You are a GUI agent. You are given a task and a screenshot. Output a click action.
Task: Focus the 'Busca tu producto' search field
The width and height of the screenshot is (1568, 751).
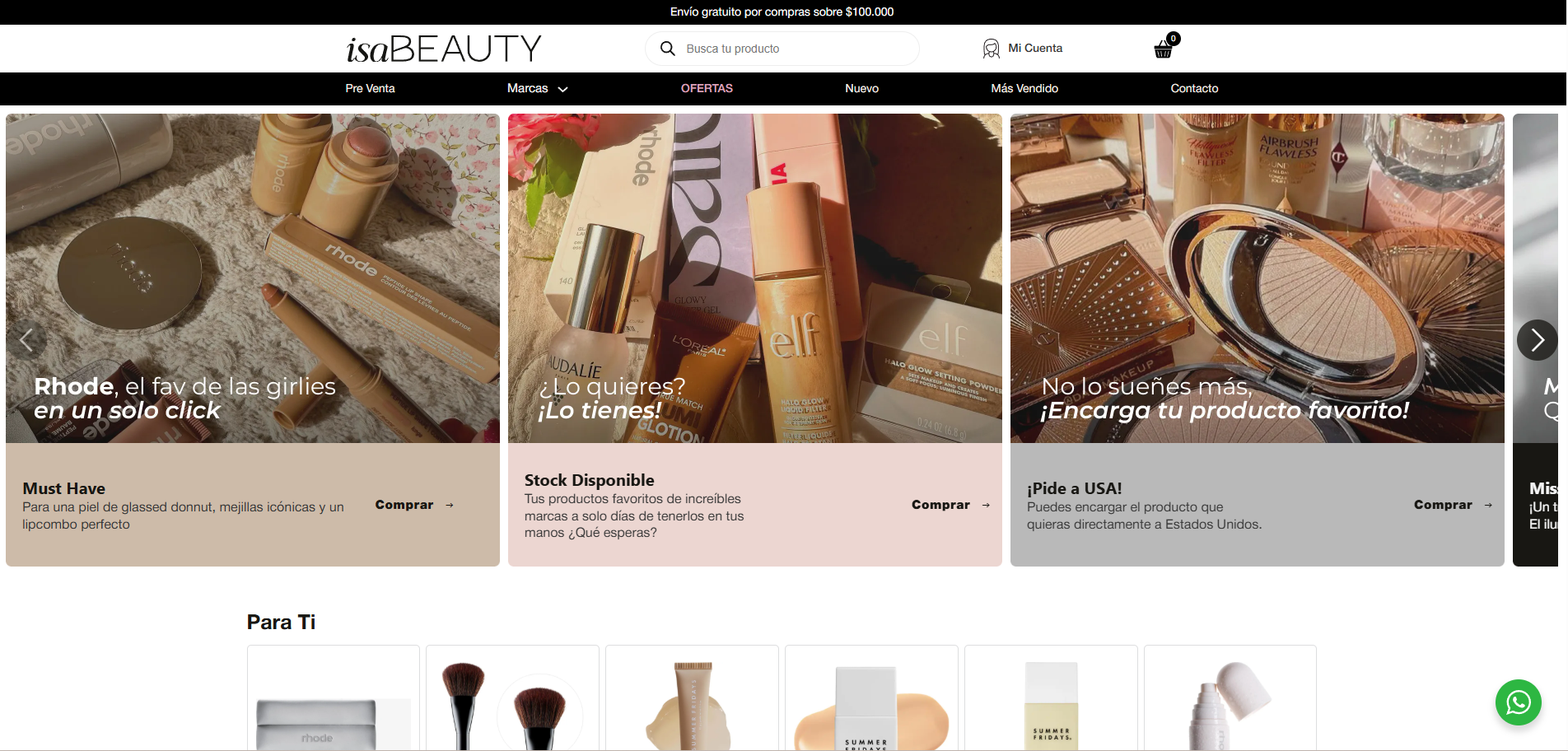[782, 49]
